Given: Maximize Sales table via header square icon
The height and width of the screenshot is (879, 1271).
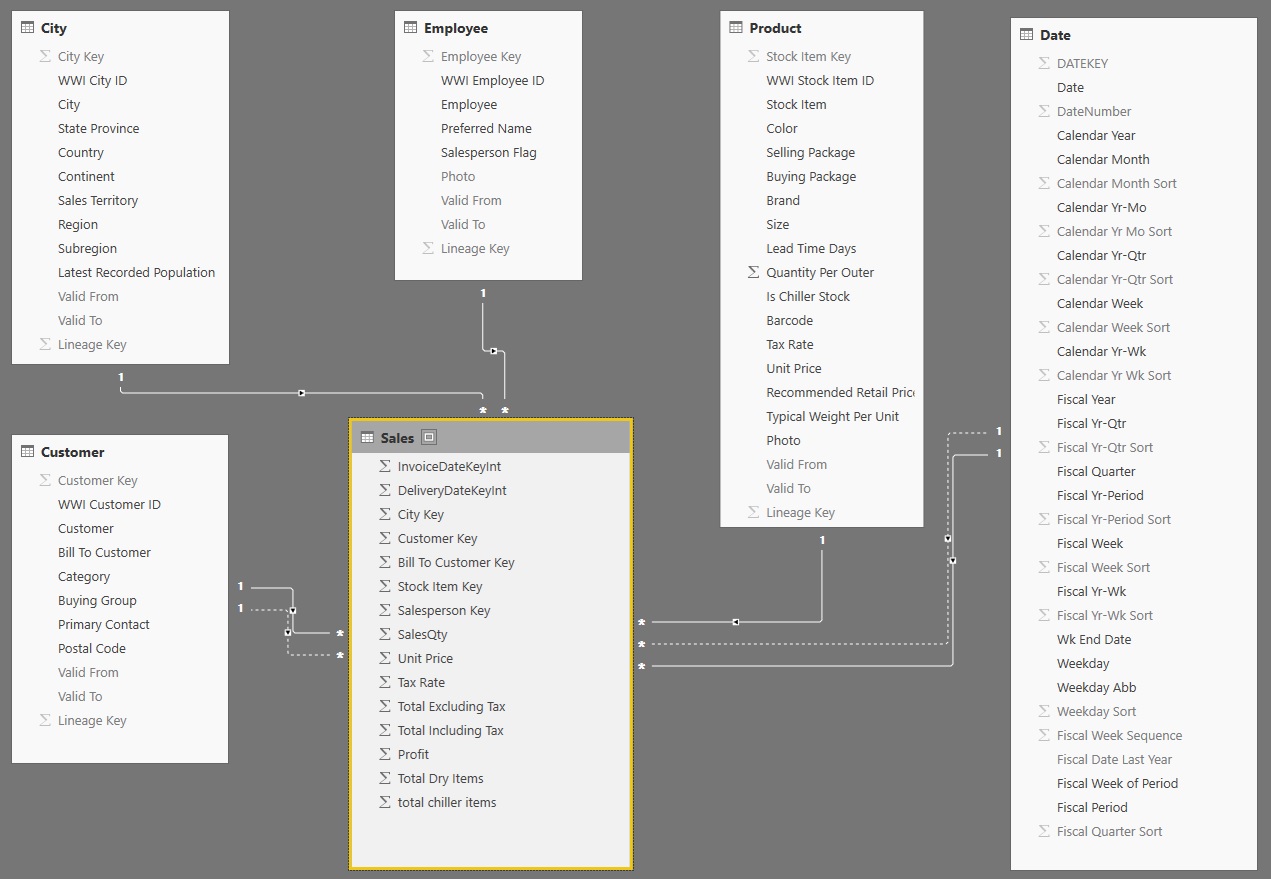Looking at the screenshot, I should click(429, 437).
